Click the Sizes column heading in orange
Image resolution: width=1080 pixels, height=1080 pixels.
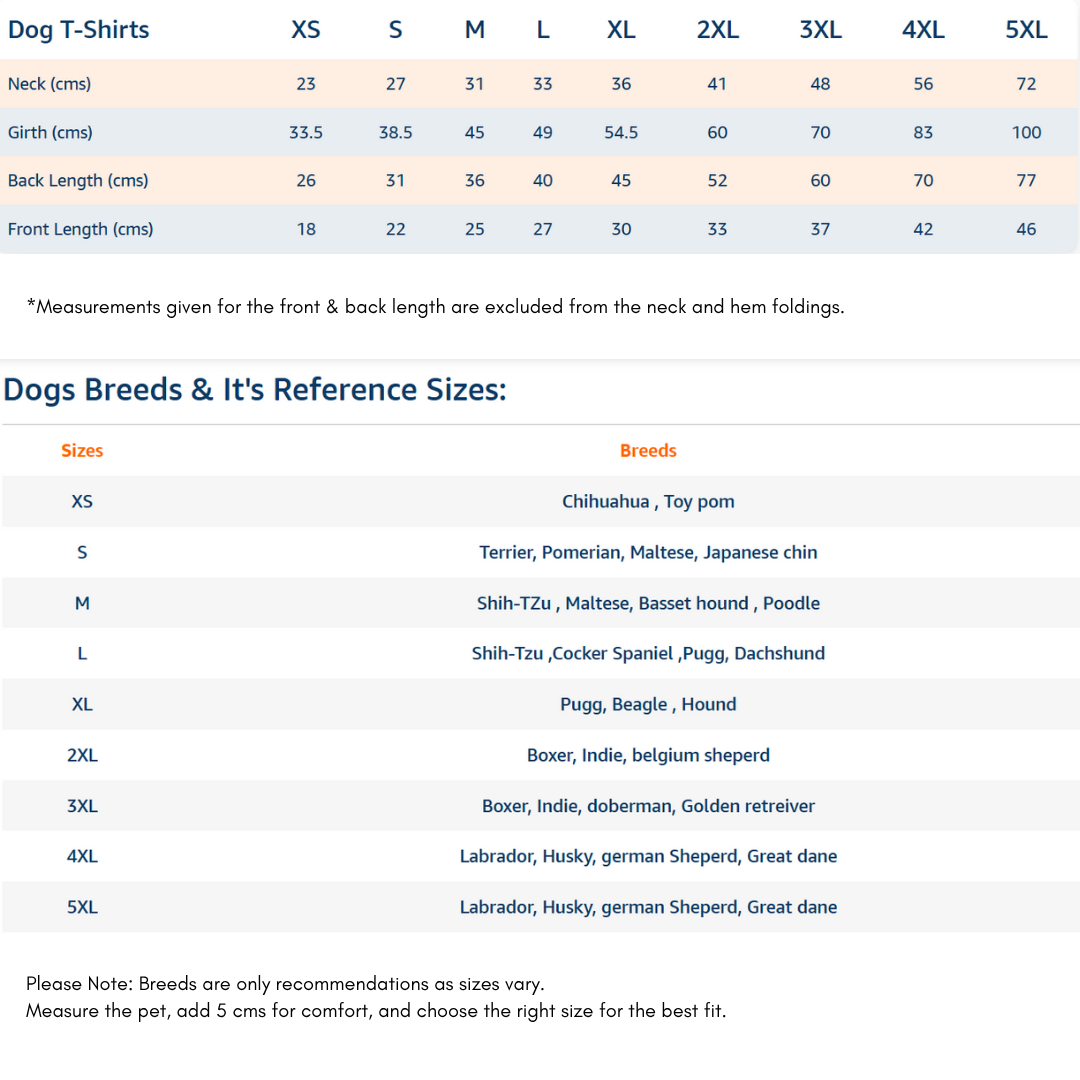tap(82, 451)
